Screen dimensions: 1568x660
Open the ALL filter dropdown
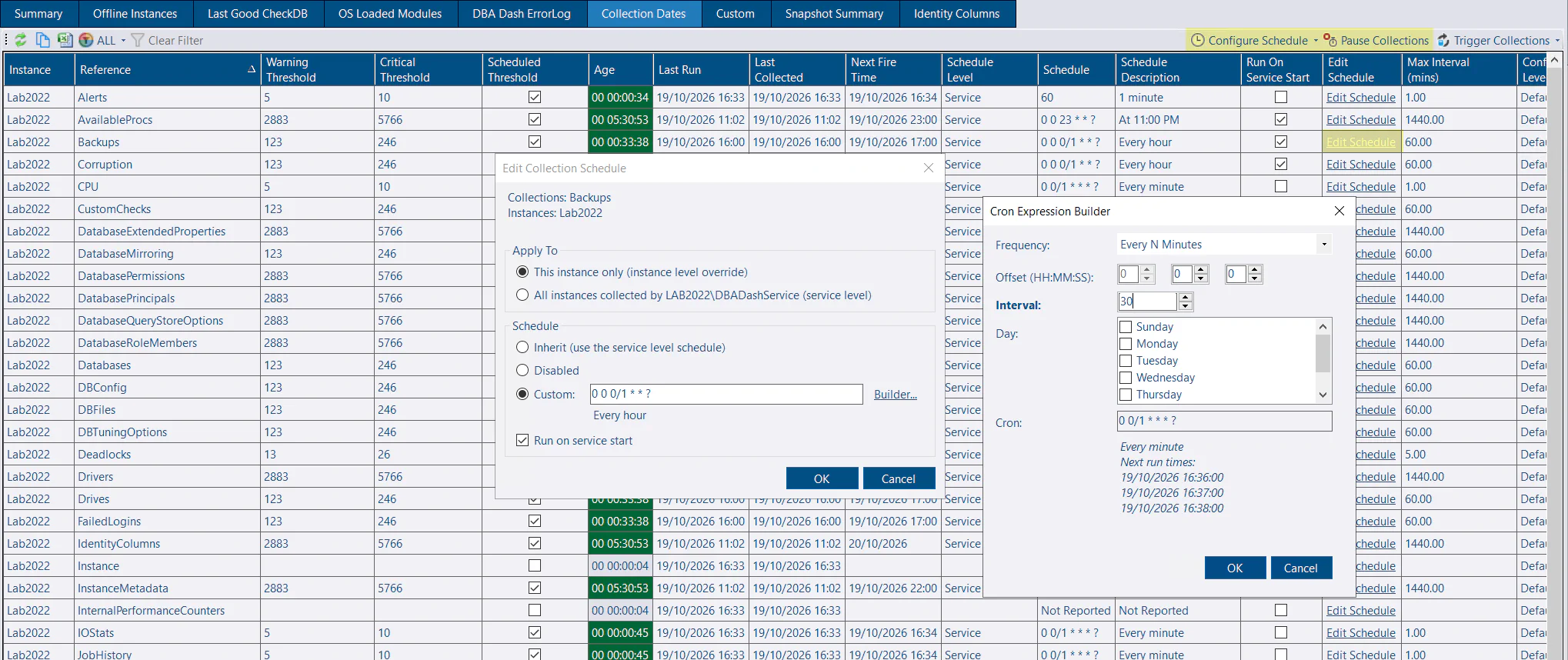point(103,40)
